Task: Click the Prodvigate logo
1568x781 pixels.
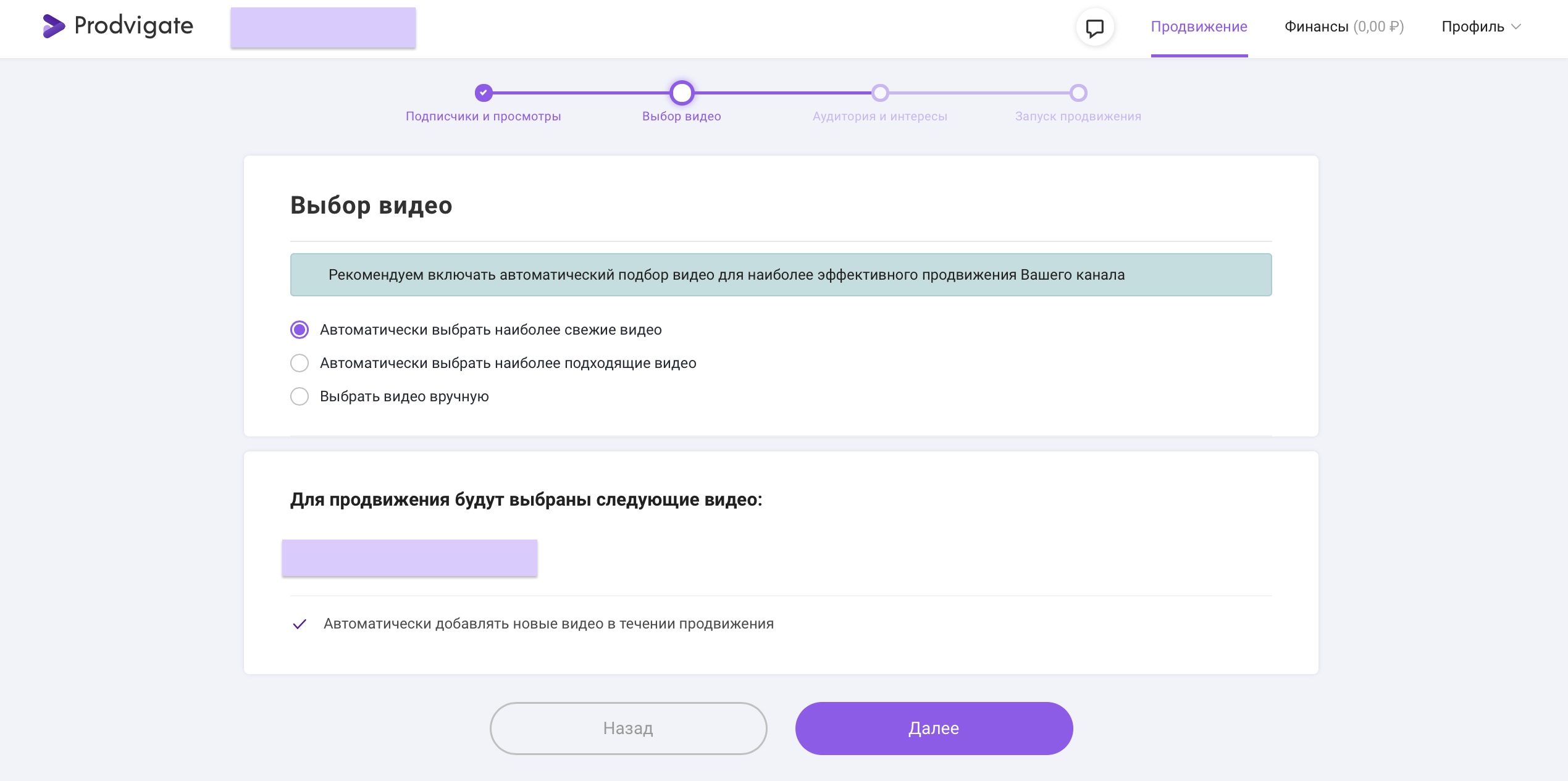Action: (117, 26)
